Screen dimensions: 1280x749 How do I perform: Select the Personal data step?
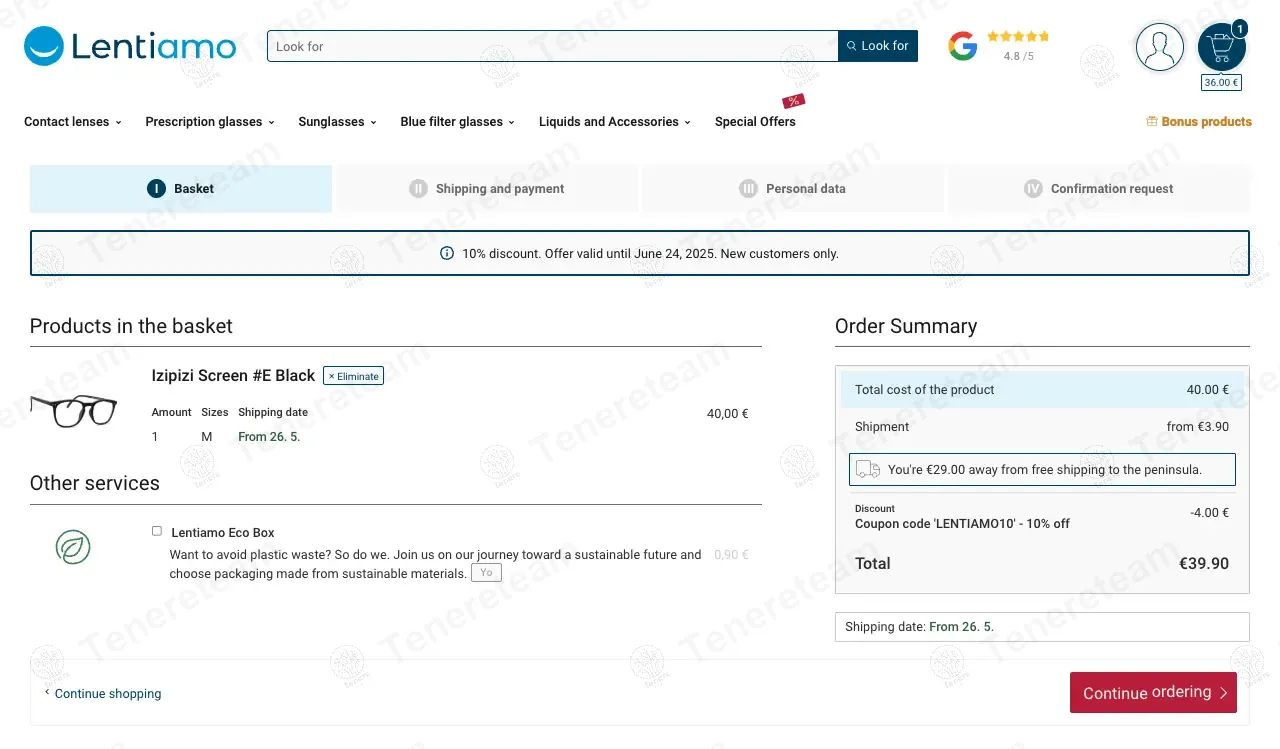click(x=793, y=189)
